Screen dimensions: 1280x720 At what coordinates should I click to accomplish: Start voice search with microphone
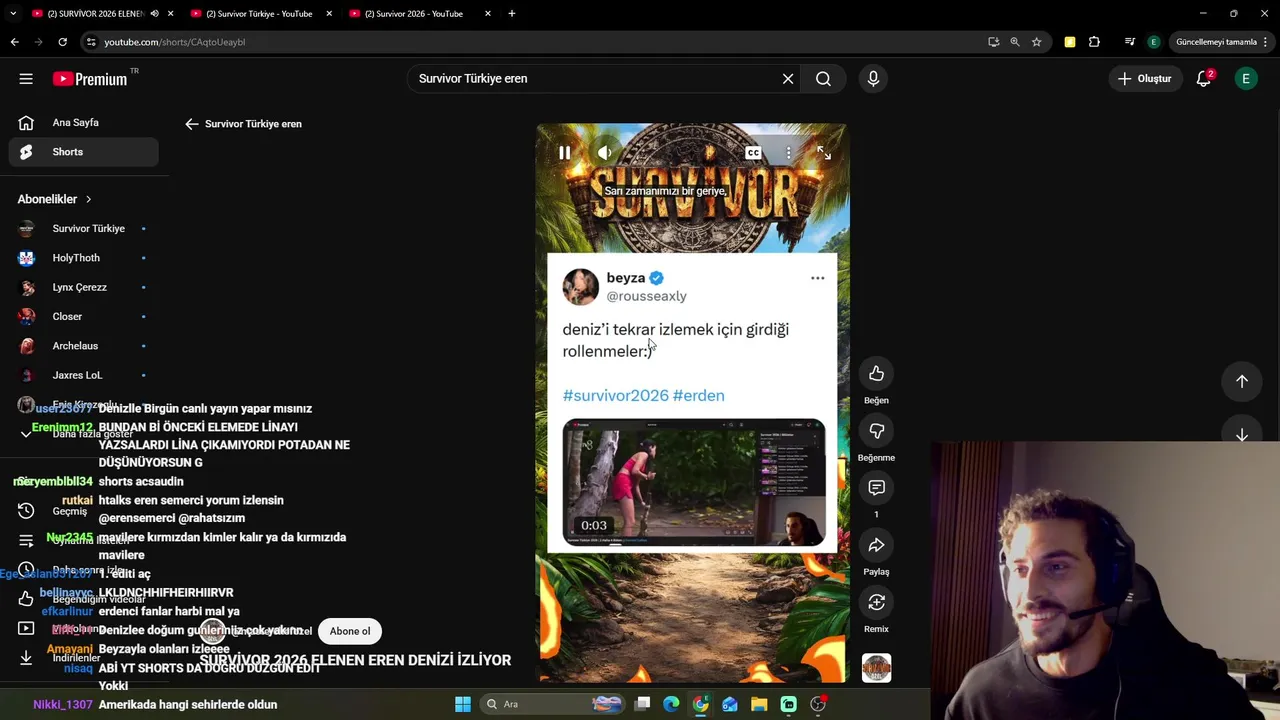[x=873, y=79]
